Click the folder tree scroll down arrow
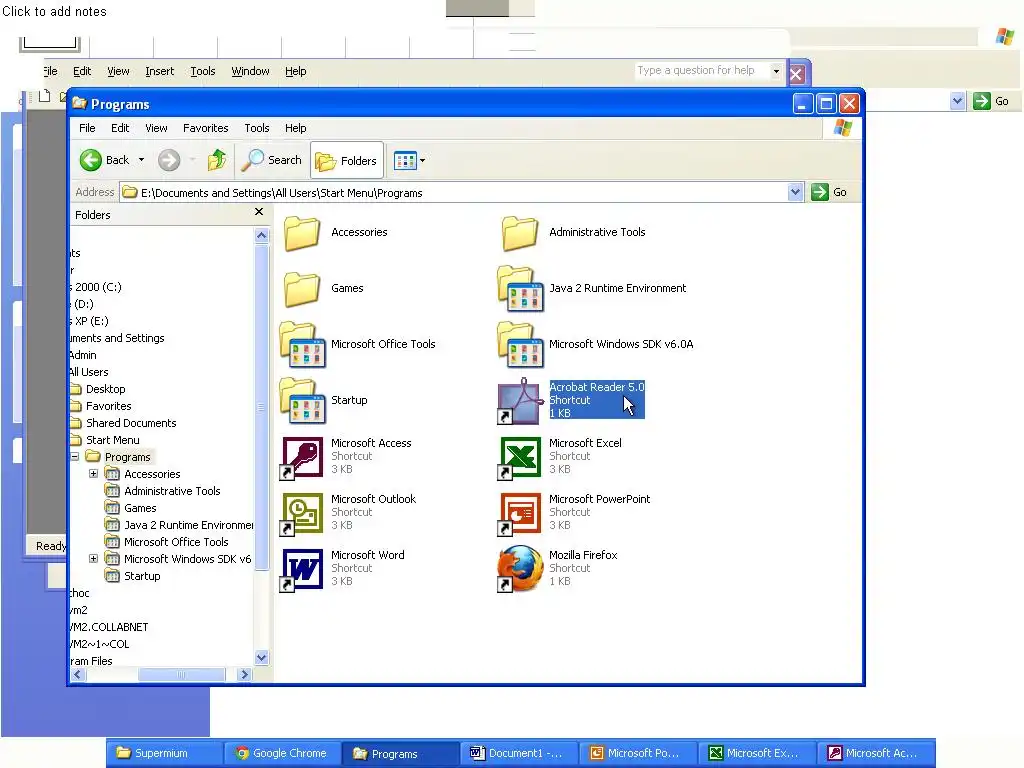 [261, 658]
